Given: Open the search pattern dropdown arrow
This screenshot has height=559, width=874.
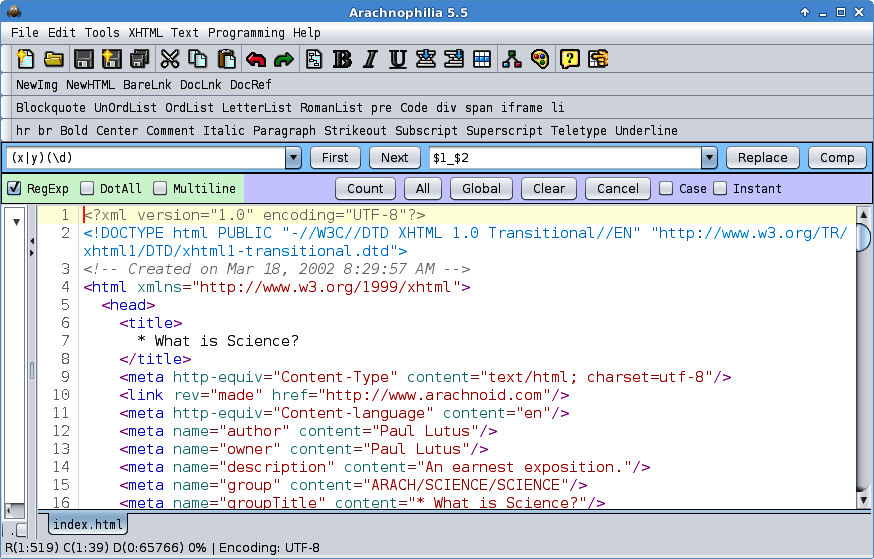Looking at the screenshot, I should 293,158.
